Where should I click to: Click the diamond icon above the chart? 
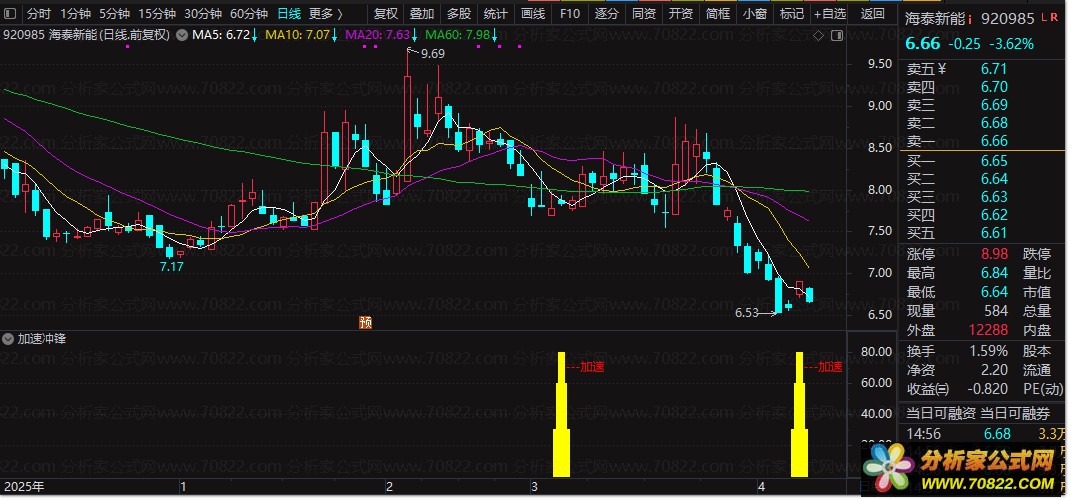[818, 36]
